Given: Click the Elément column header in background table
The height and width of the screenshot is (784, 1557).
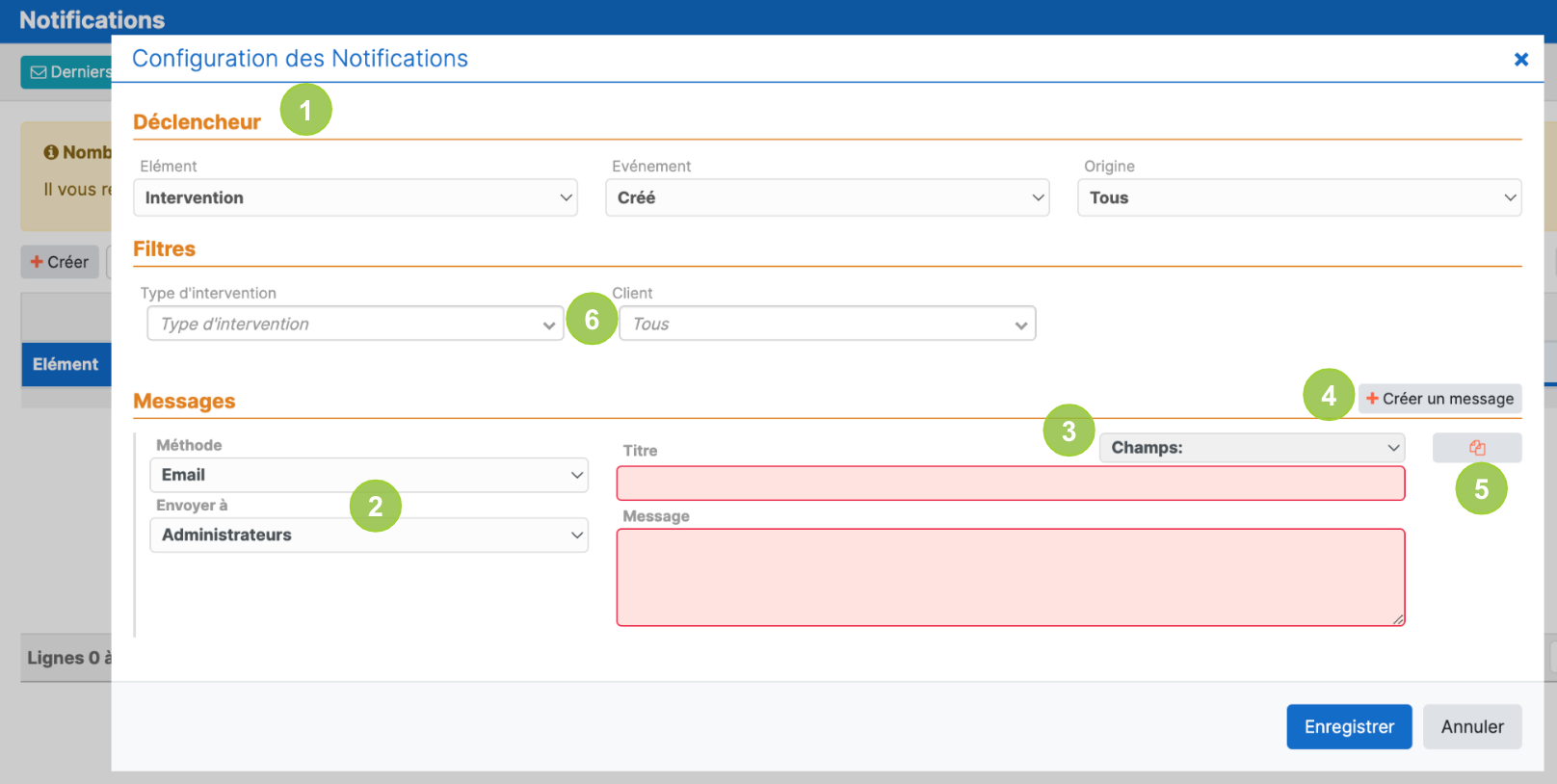Looking at the screenshot, I should 66,364.
